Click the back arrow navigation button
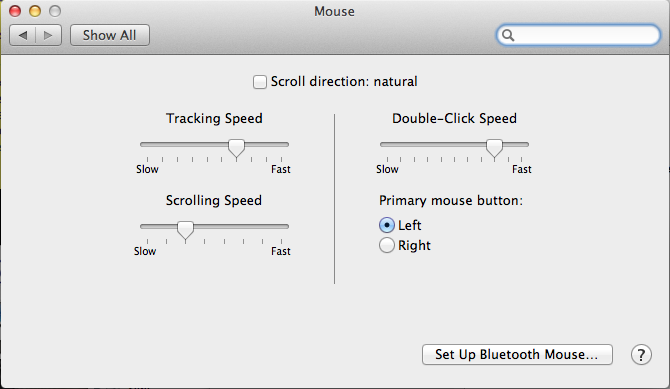This screenshot has height=389, width=670. (x=23, y=35)
